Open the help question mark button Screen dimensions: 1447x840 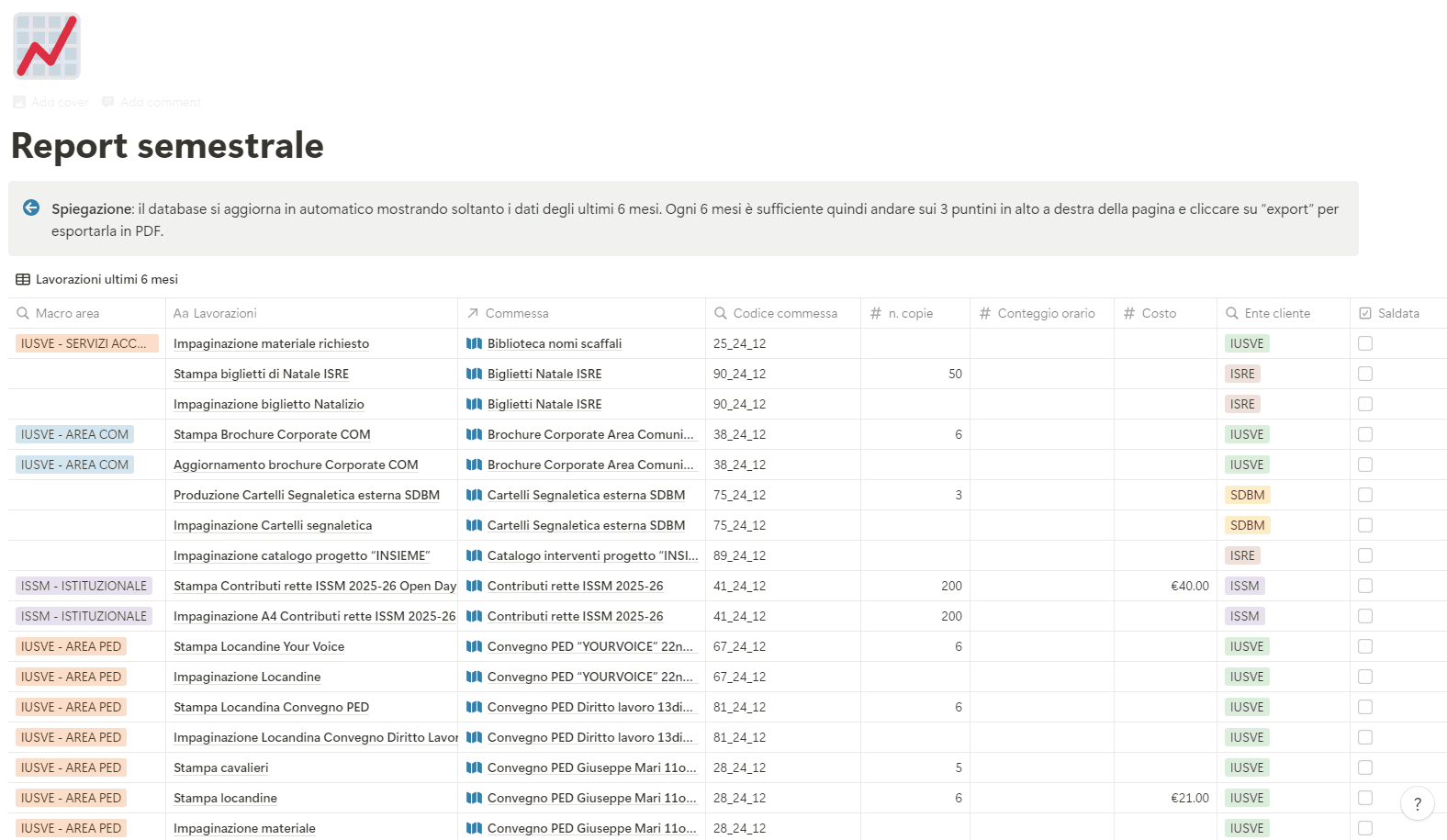pyautogui.click(x=1418, y=803)
